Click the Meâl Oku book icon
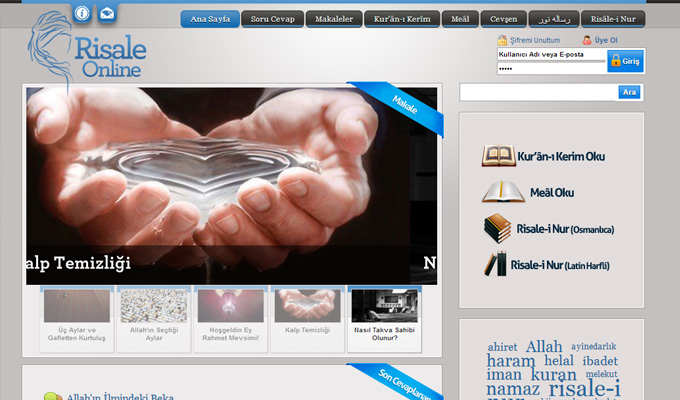This screenshot has width=680, height=400. pos(503,192)
